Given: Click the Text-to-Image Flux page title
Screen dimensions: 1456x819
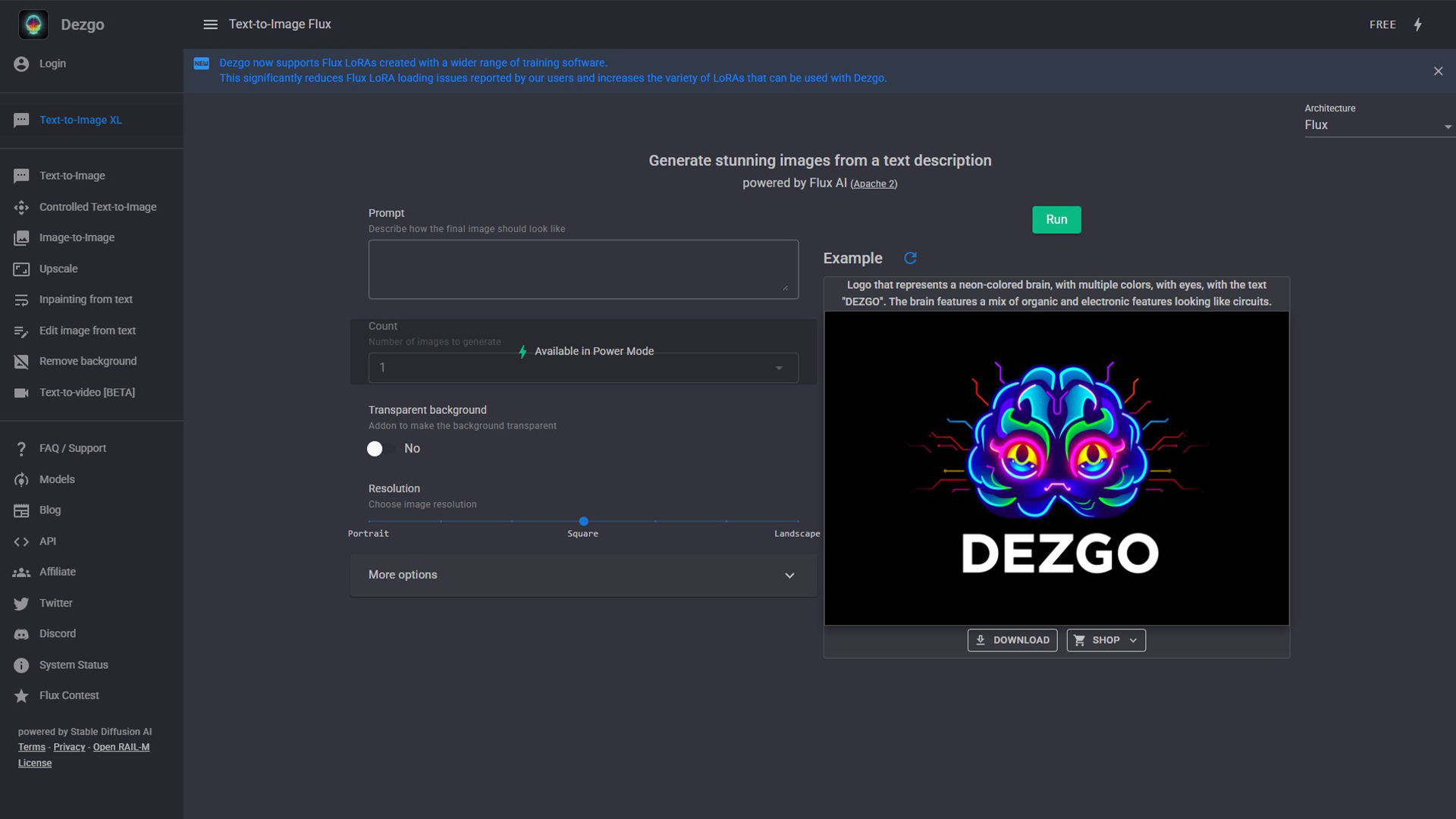Looking at the screenshot, I should coord(280,24).
